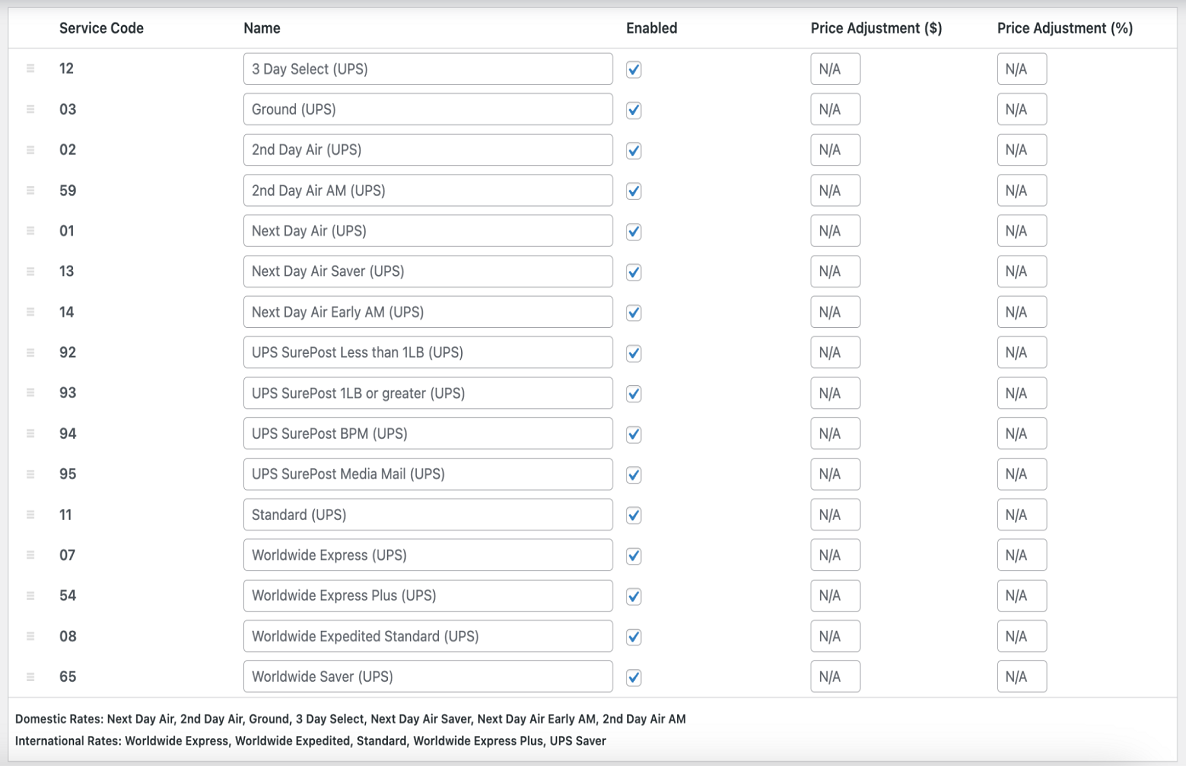The image size is (1186, 766).
Task: Disable the Ground (UPS) service checkbox
Action: (633, 110)
